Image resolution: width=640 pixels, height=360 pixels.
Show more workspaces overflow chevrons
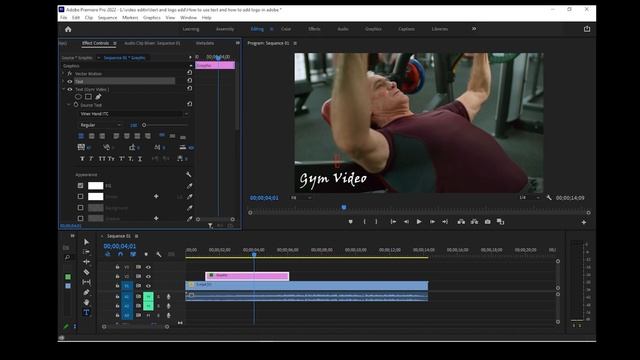(474, 29)
